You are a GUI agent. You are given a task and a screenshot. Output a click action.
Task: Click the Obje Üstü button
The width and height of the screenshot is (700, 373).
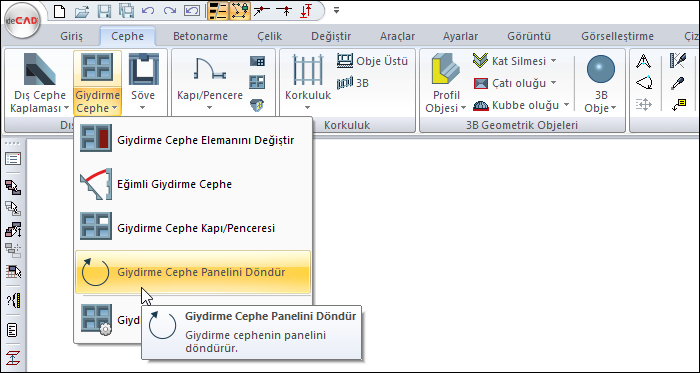pos(372,60)
